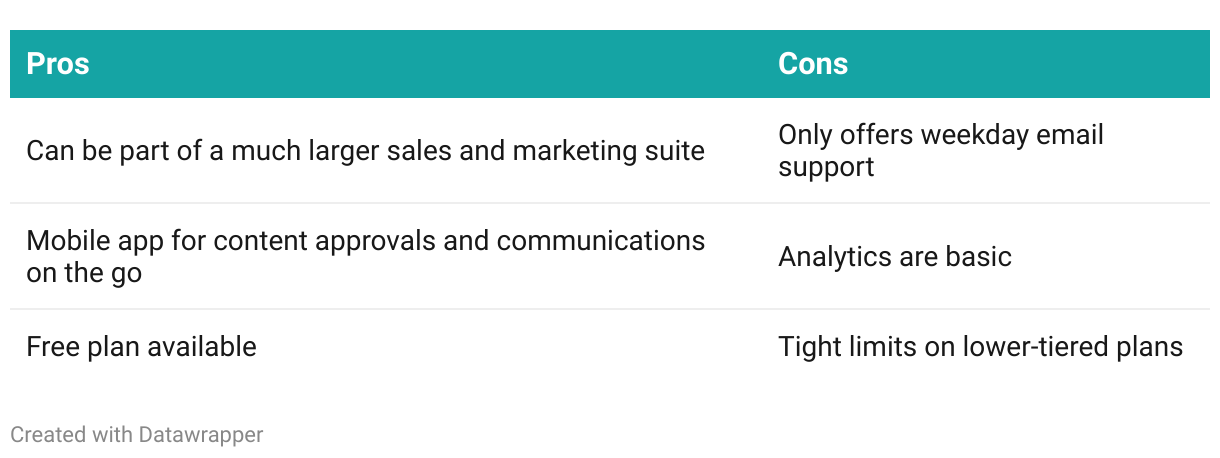The width and height of the screenshot is (1220, 458).
Task: Click the Pros column header
Action: (58, 64)
